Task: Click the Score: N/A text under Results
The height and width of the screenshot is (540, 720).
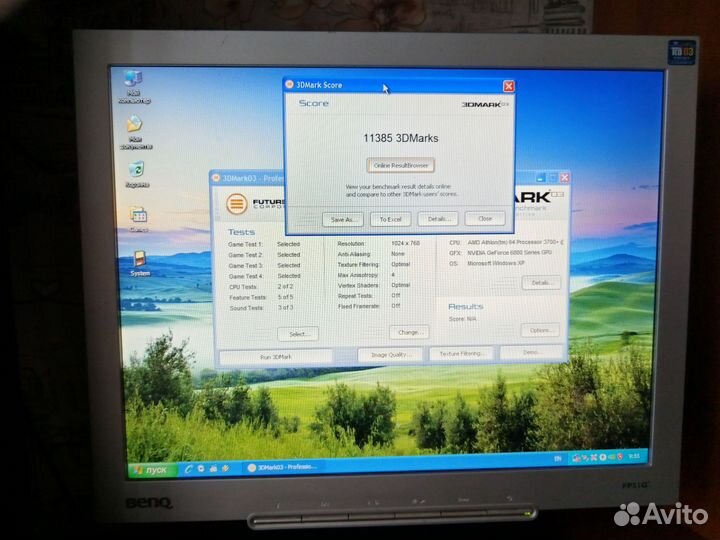Action: point(462,319)
